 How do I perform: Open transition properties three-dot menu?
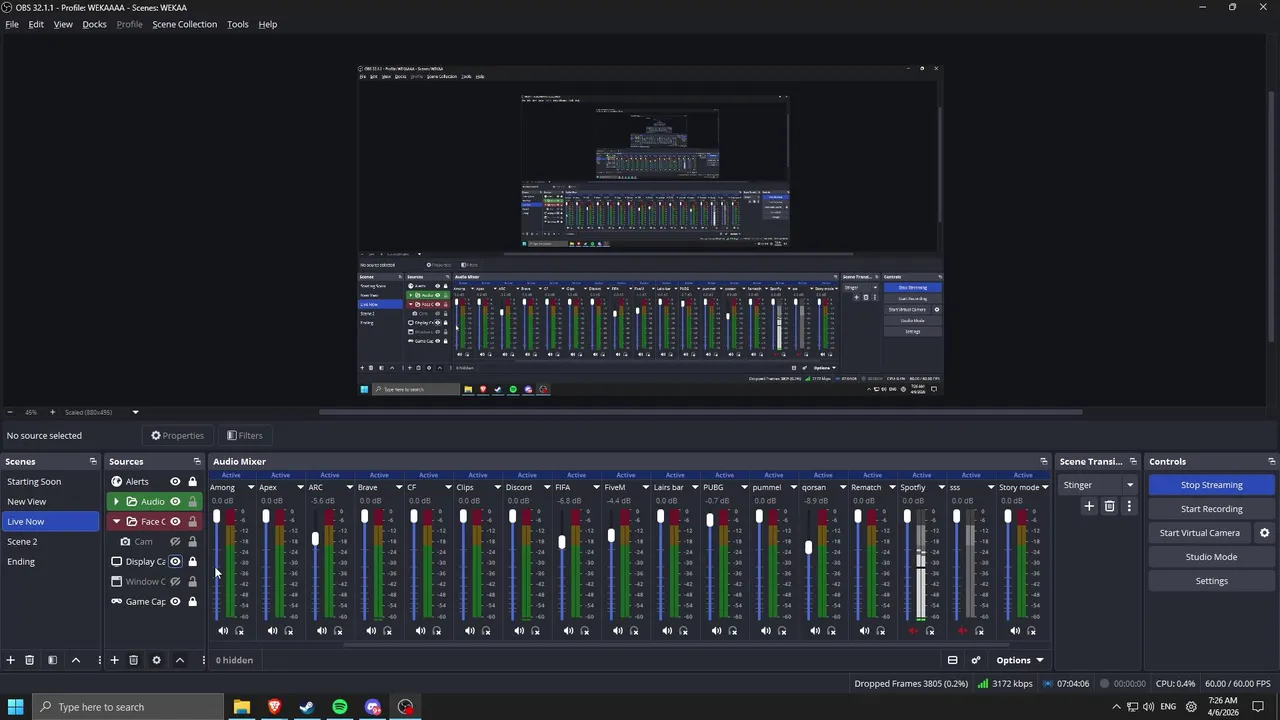click(x=1129, y=507)
